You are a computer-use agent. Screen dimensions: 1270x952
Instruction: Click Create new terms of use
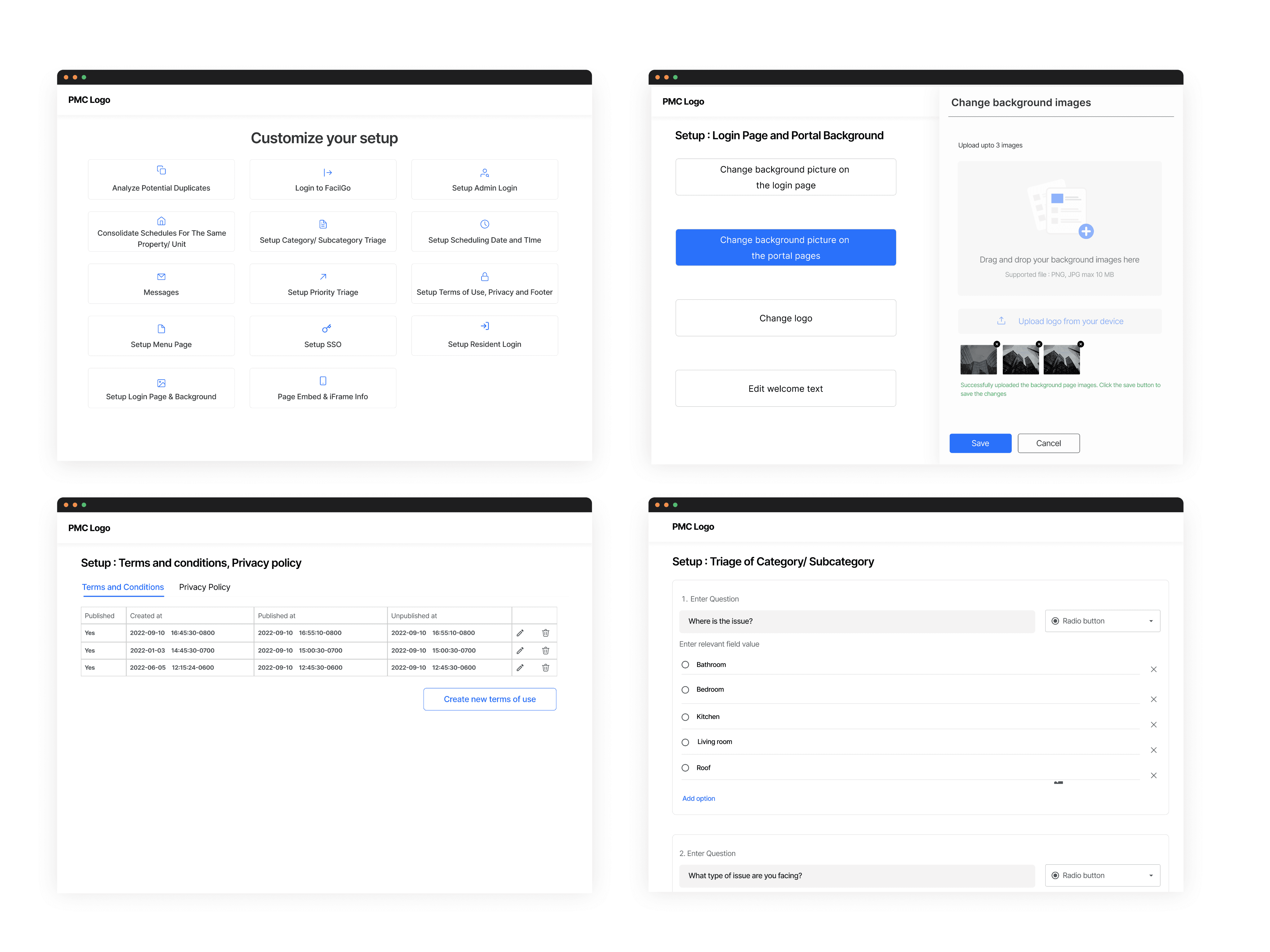click(x=490, y=699)
